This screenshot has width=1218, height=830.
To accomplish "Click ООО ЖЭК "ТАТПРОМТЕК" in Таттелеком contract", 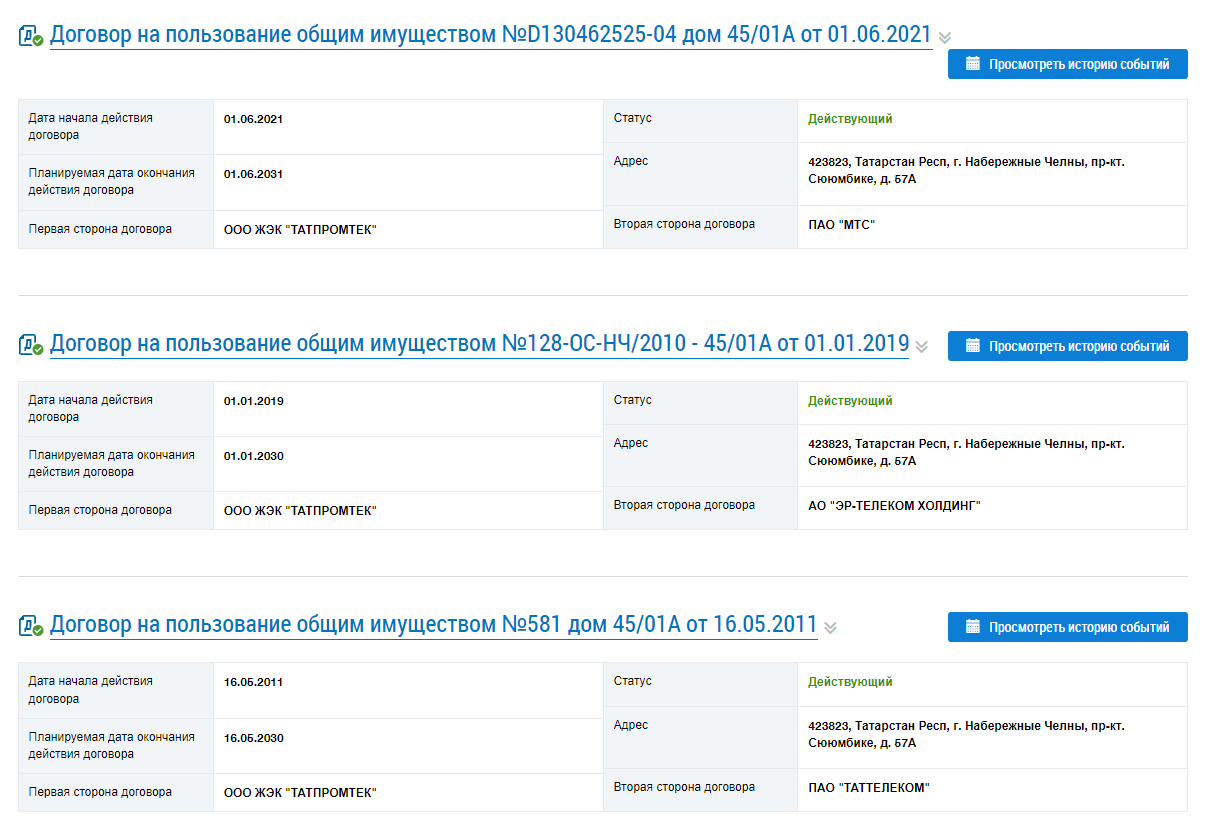I will pos(300,793).
